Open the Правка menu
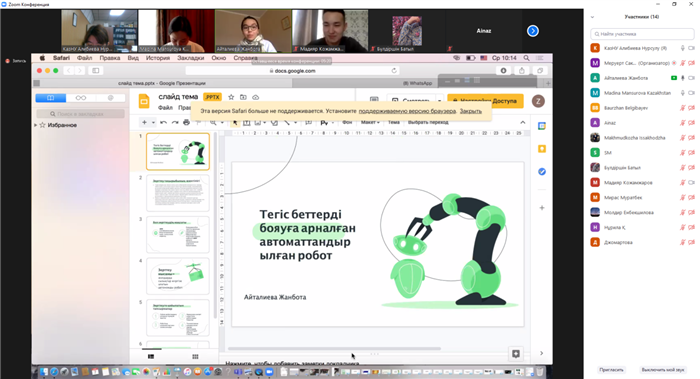 110,58
